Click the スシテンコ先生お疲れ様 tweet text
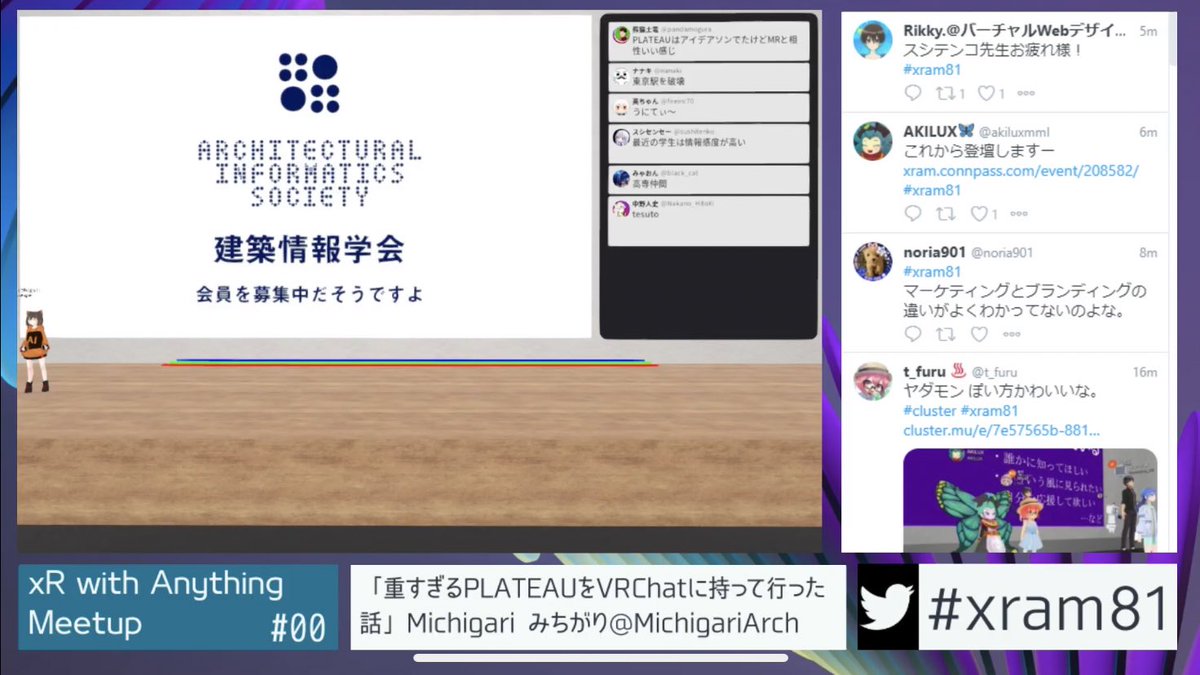The width and height of the screenshot is (1200, 675). (x=993, y=50)
